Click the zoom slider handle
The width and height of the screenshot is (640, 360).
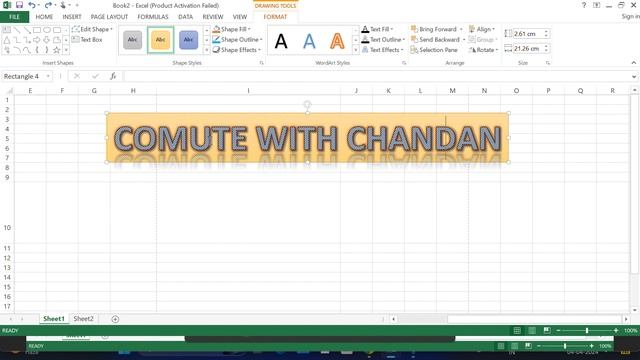pos(587,331)
